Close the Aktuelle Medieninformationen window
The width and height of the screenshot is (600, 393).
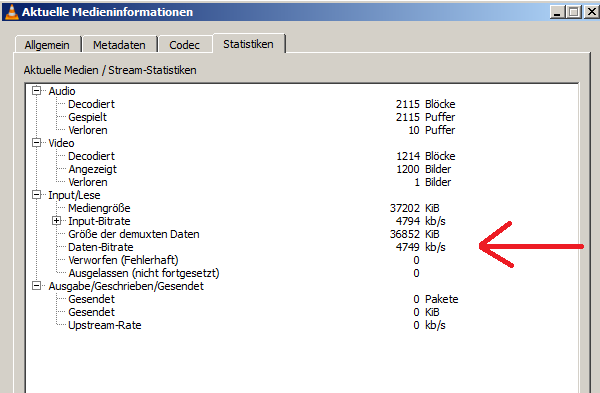[x=591, y=12]
